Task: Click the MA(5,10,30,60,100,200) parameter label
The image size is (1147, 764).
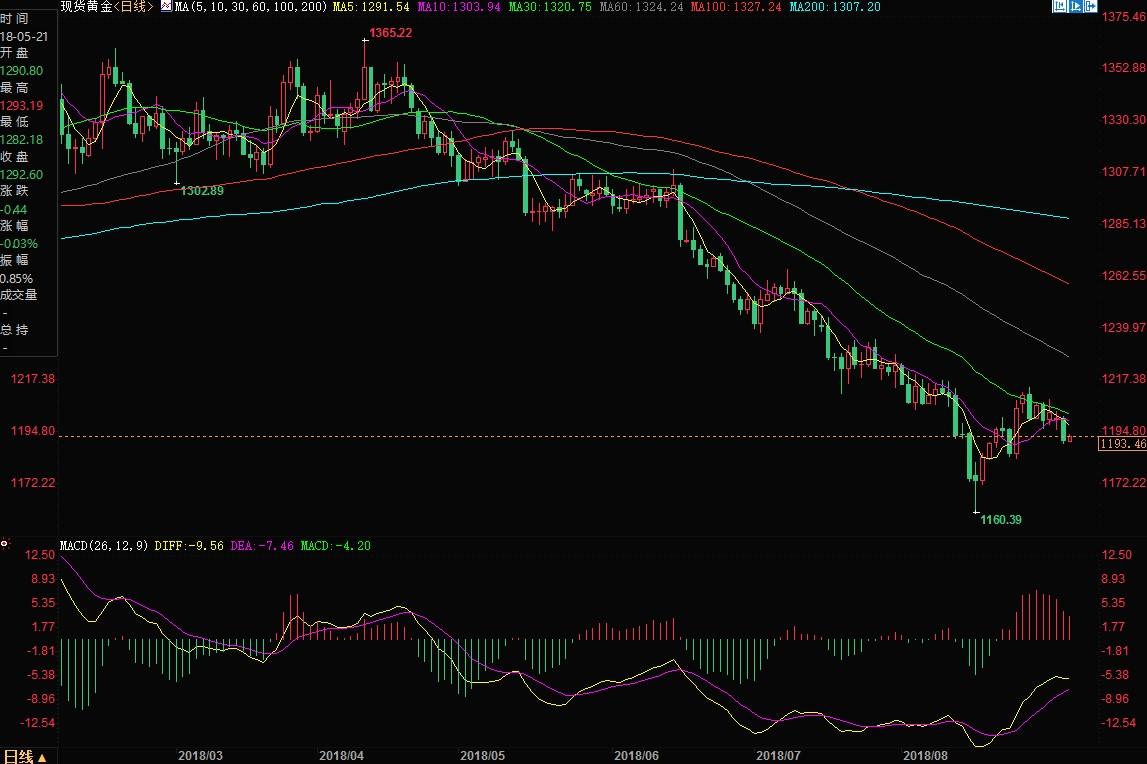Action: pos(251,7)
